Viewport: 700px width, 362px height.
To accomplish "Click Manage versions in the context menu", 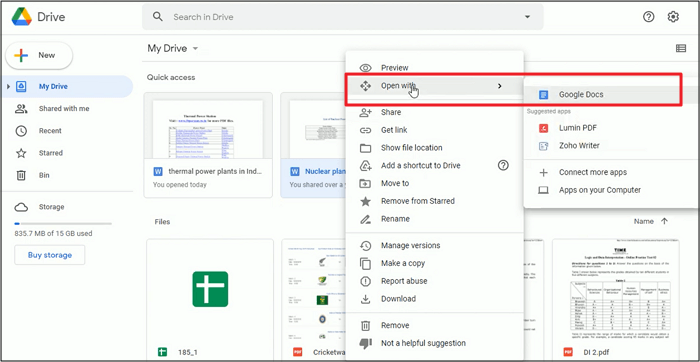I will [x=434, y=245].
